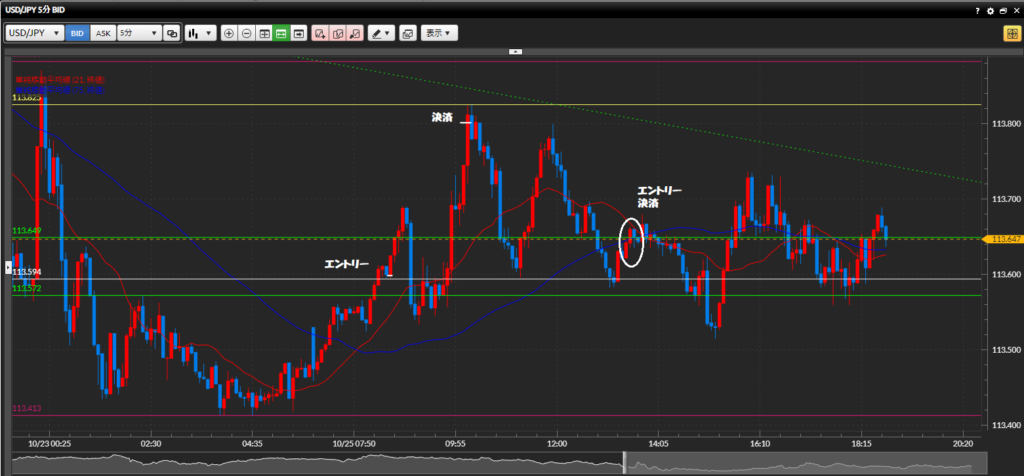
Task: Click the 113.594 white line label
Action: pyautogui.click(x=27, y=272)
